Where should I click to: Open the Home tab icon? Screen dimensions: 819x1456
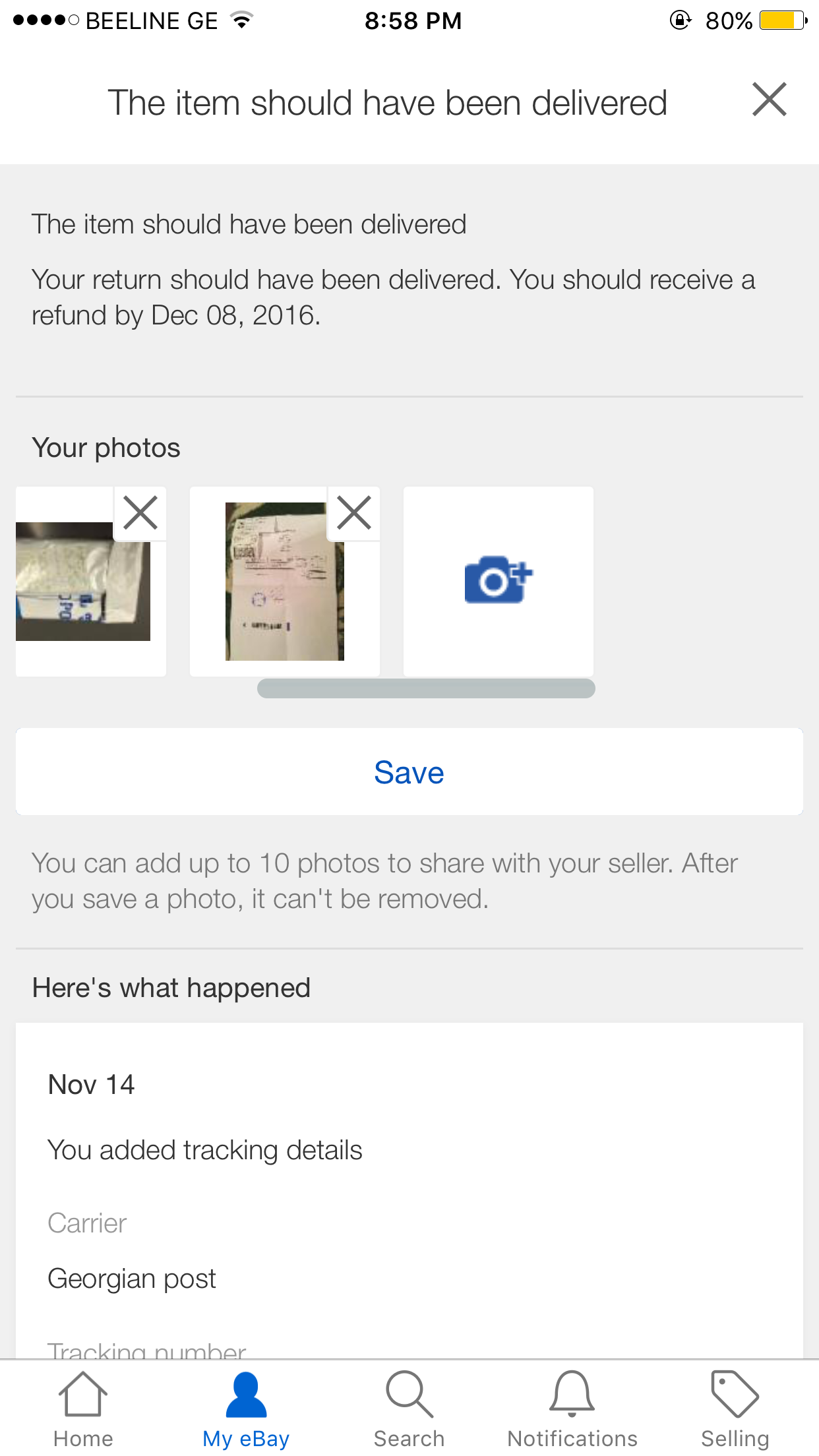coord(83,1393)
